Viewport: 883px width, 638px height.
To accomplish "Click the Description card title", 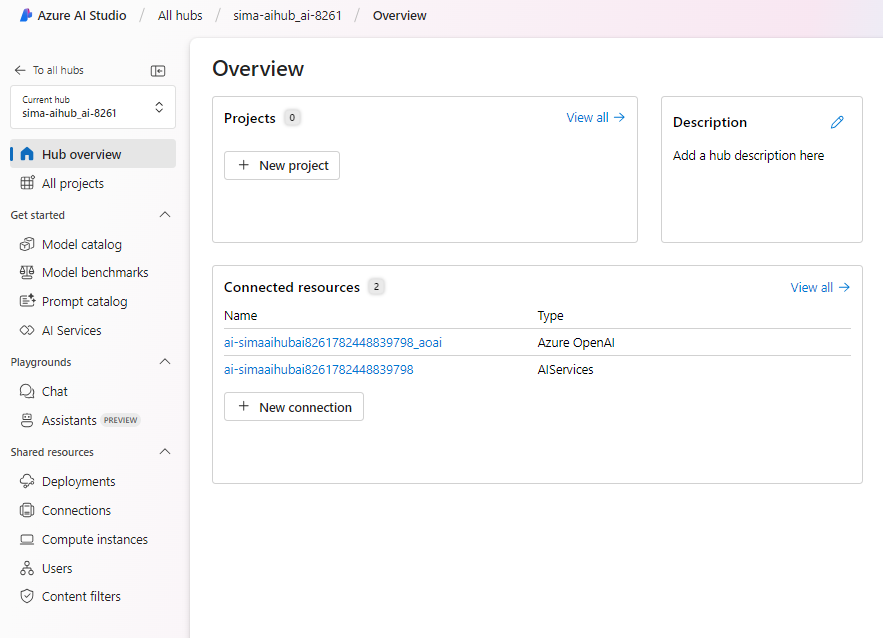I will point(710,122).
